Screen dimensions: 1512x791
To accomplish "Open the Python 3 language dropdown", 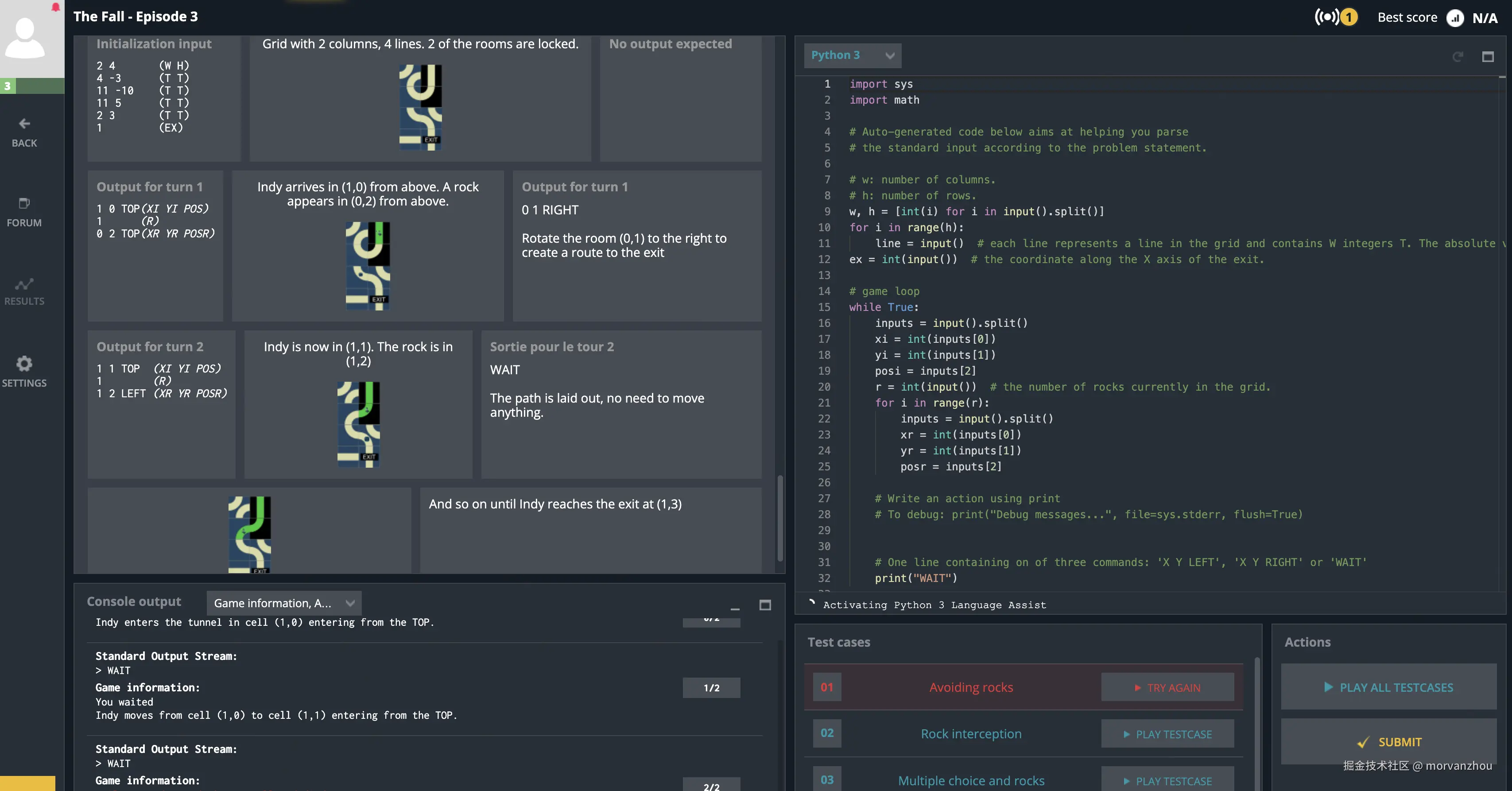I will 852,55.
